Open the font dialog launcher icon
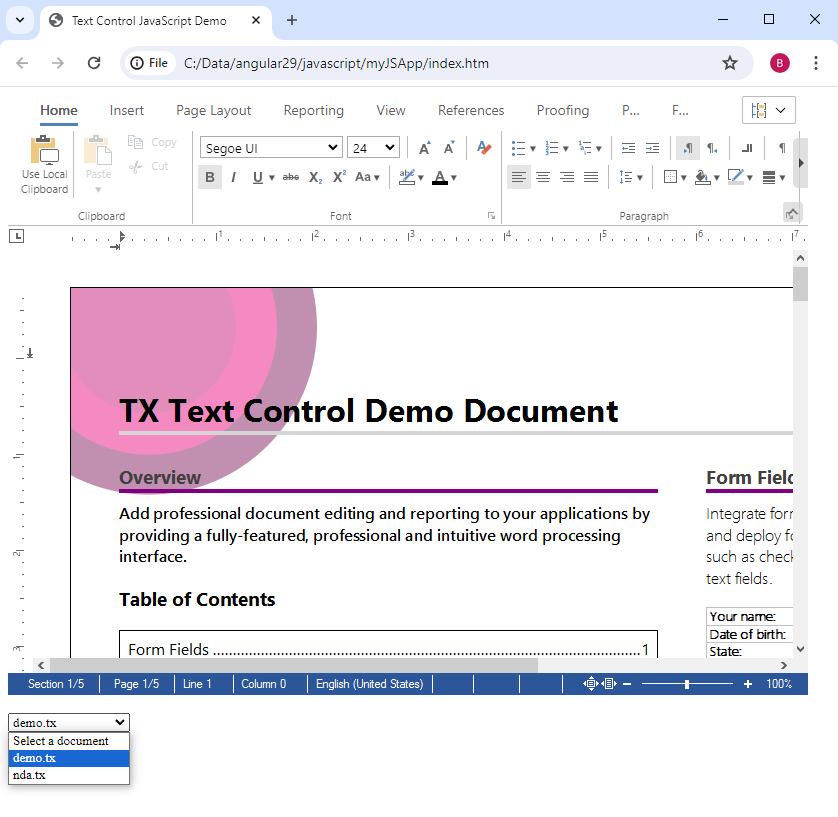The width and height of the screenshot is (838, 817). click(491, 216)
